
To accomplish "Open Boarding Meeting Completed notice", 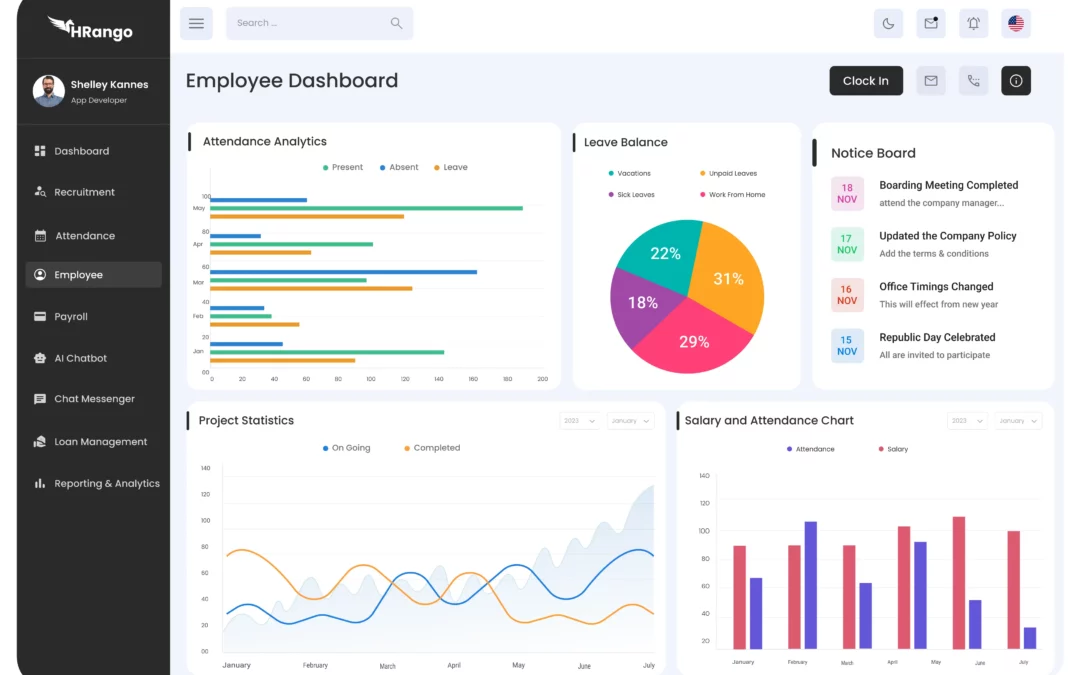I will click(948, 185).
